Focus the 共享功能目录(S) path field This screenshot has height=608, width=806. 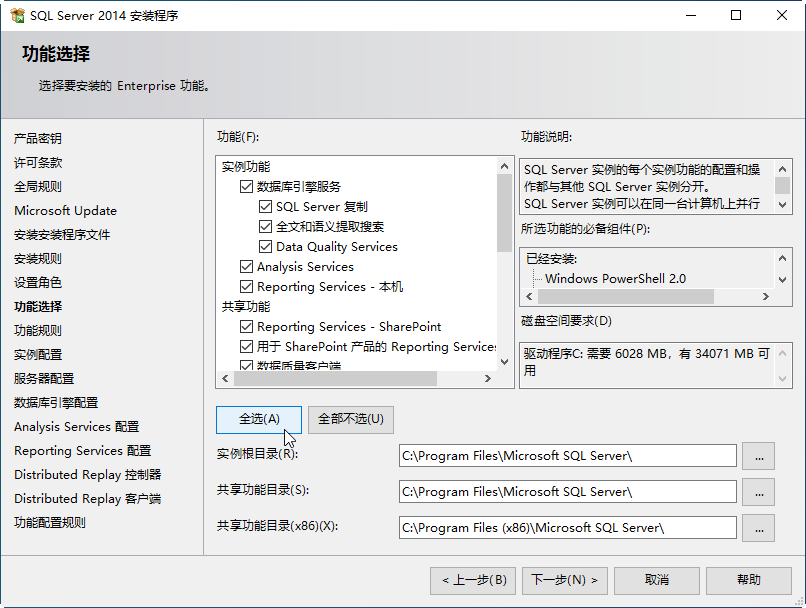click(x=568, y=492)
